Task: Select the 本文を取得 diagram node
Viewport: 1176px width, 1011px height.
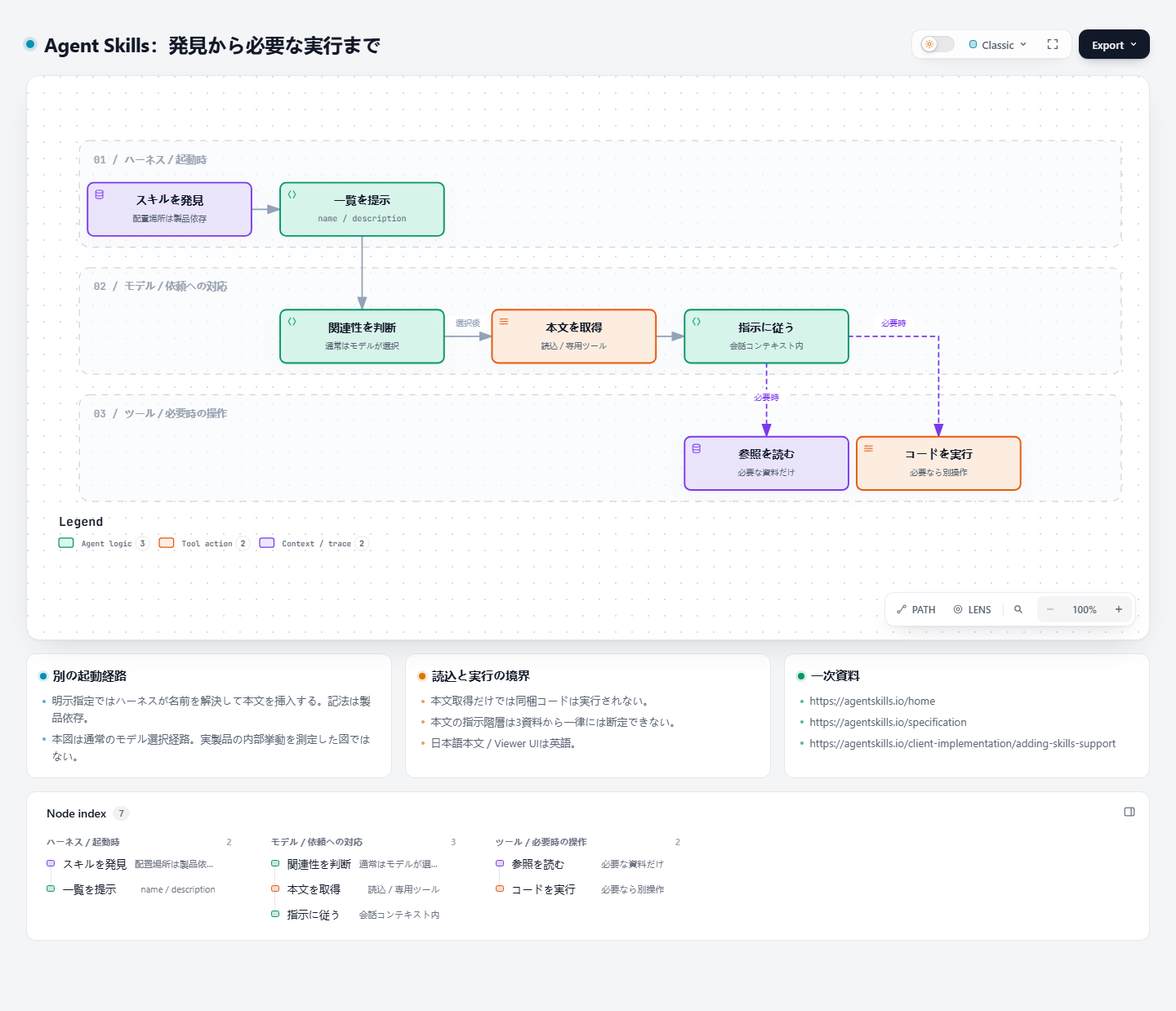Action: (x=574, y=336)
